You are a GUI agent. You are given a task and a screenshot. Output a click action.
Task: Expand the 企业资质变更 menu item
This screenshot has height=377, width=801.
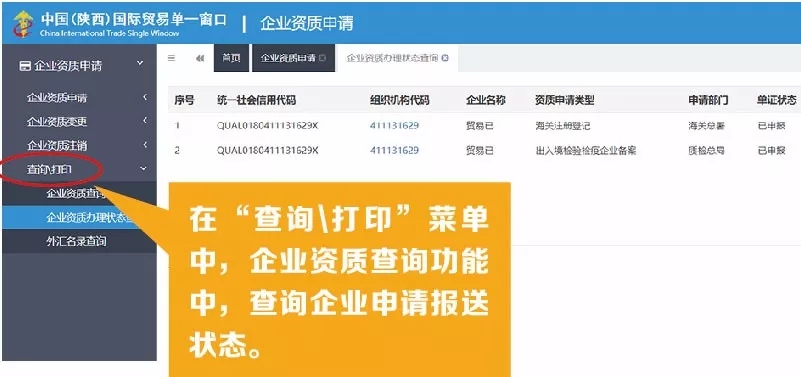79,122
